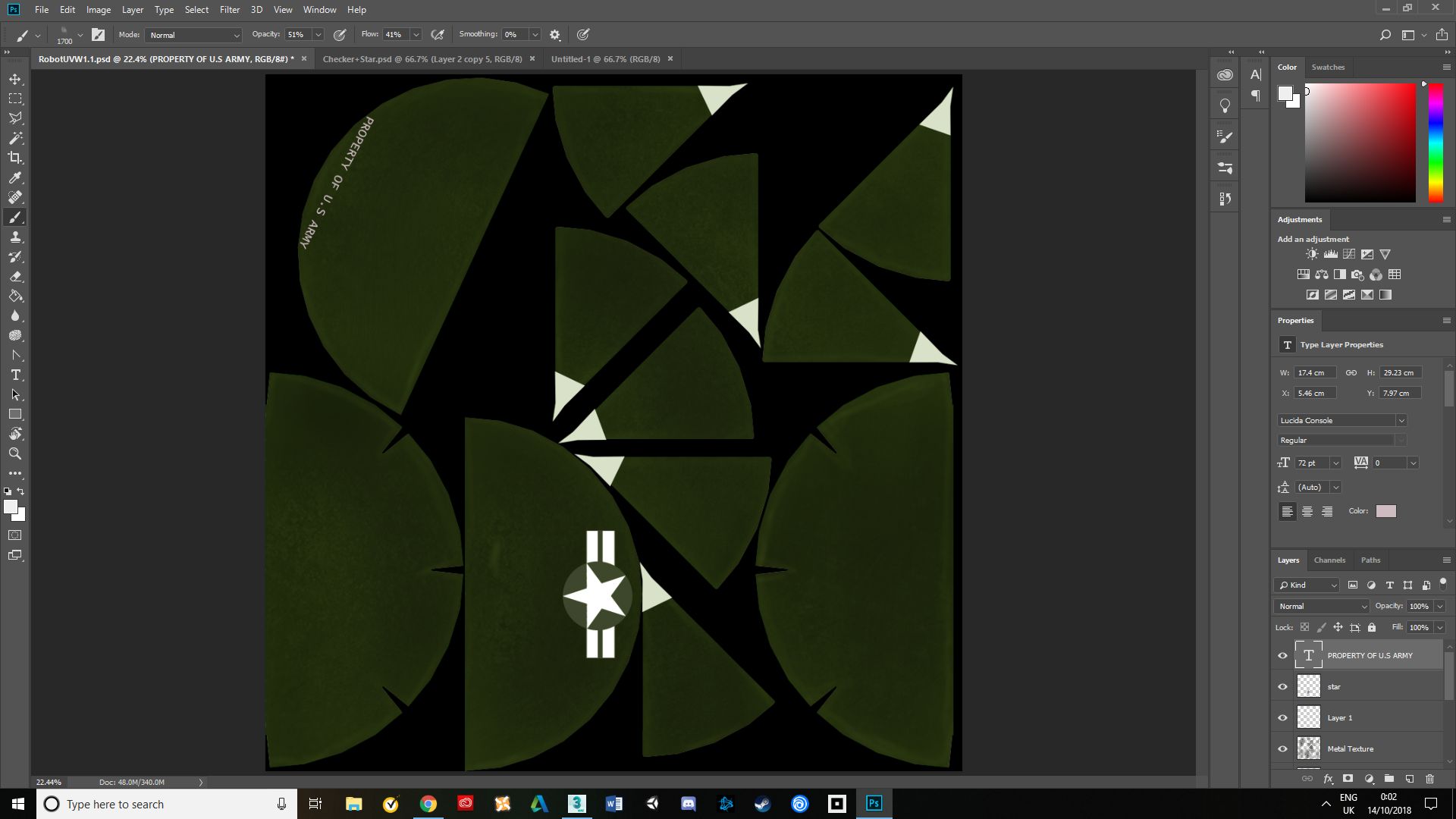Select the Crop tool
This screenshot has width=1456, height=819.
pyautogui.click(x=15, y=158)
